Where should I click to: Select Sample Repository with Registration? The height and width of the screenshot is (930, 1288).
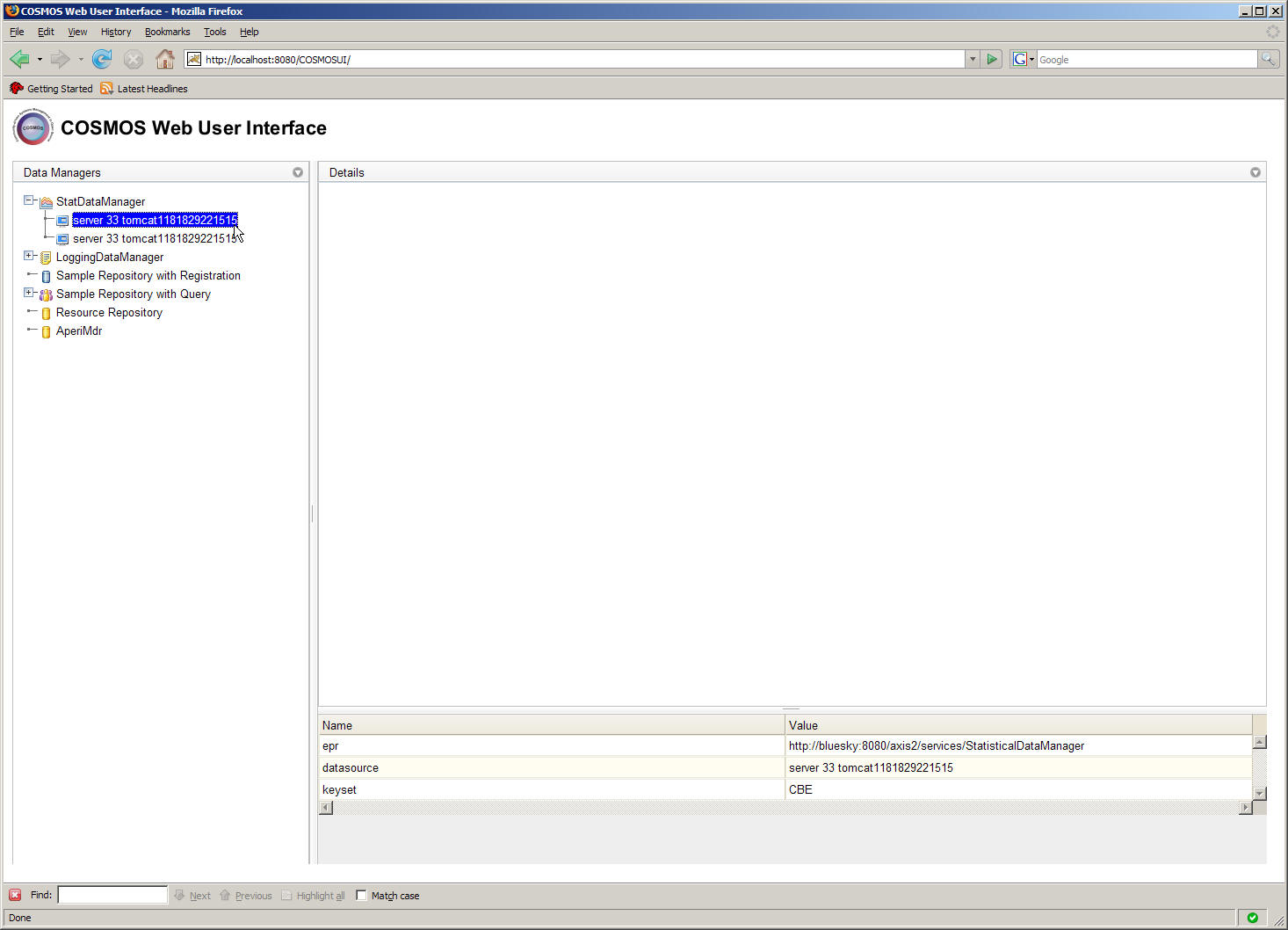(x=148, y=276)
